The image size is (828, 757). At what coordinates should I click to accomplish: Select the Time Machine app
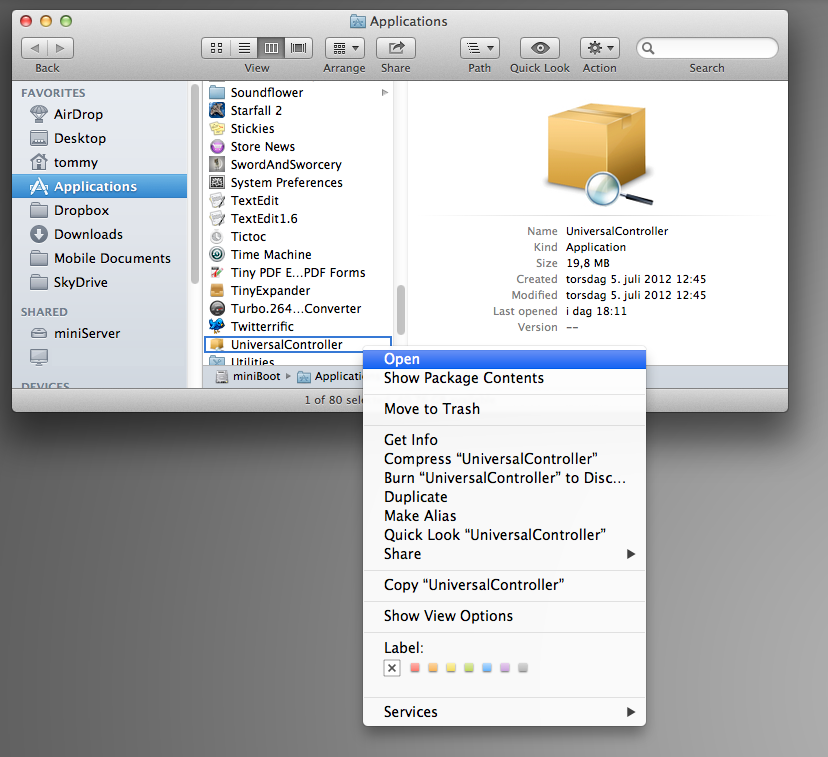coord(299,254)
